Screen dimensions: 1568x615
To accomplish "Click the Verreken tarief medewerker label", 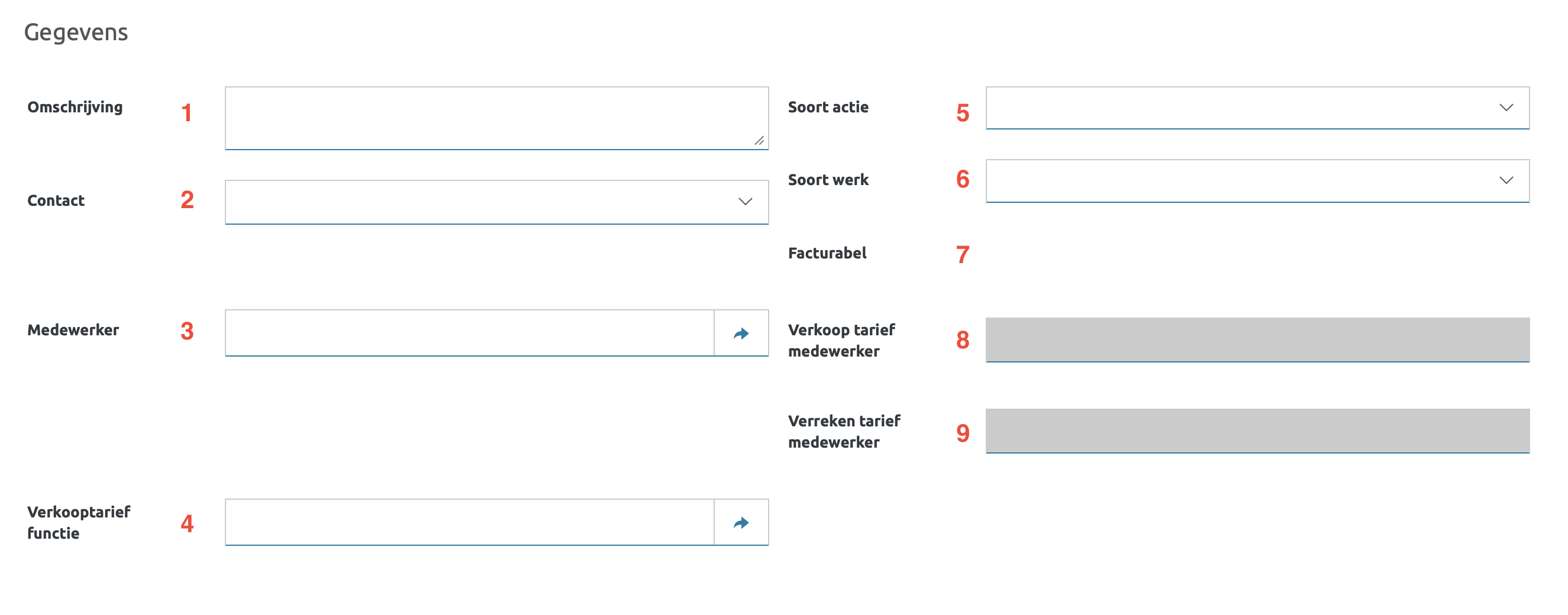I will (844, 430).
